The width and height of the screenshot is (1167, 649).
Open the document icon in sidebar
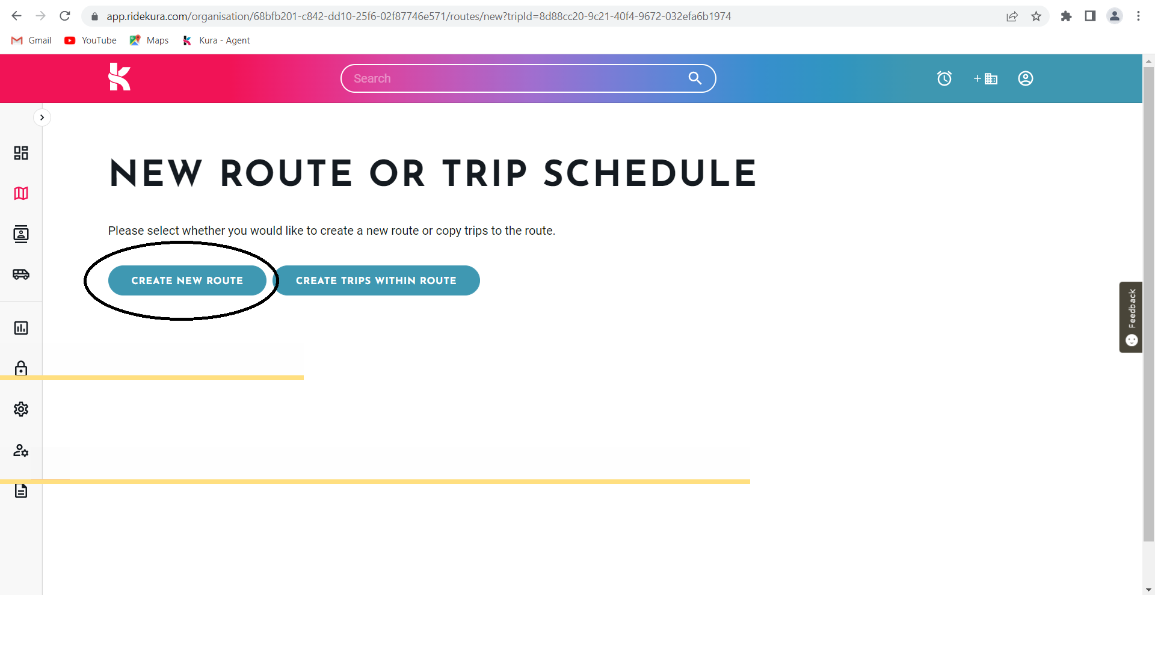[x=21, y=491]
